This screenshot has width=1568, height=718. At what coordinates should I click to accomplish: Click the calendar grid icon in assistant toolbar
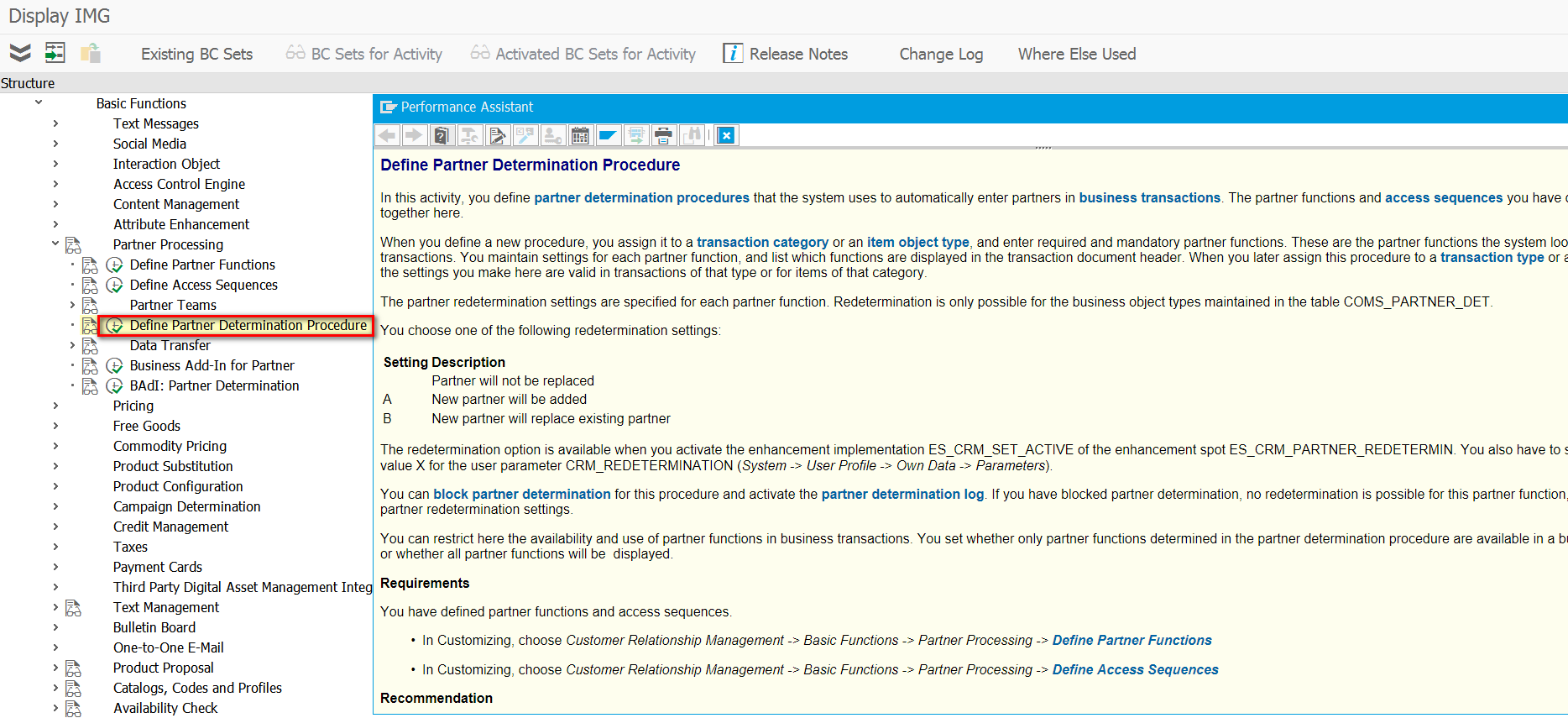pyautogui.click(x=580, y=135)
